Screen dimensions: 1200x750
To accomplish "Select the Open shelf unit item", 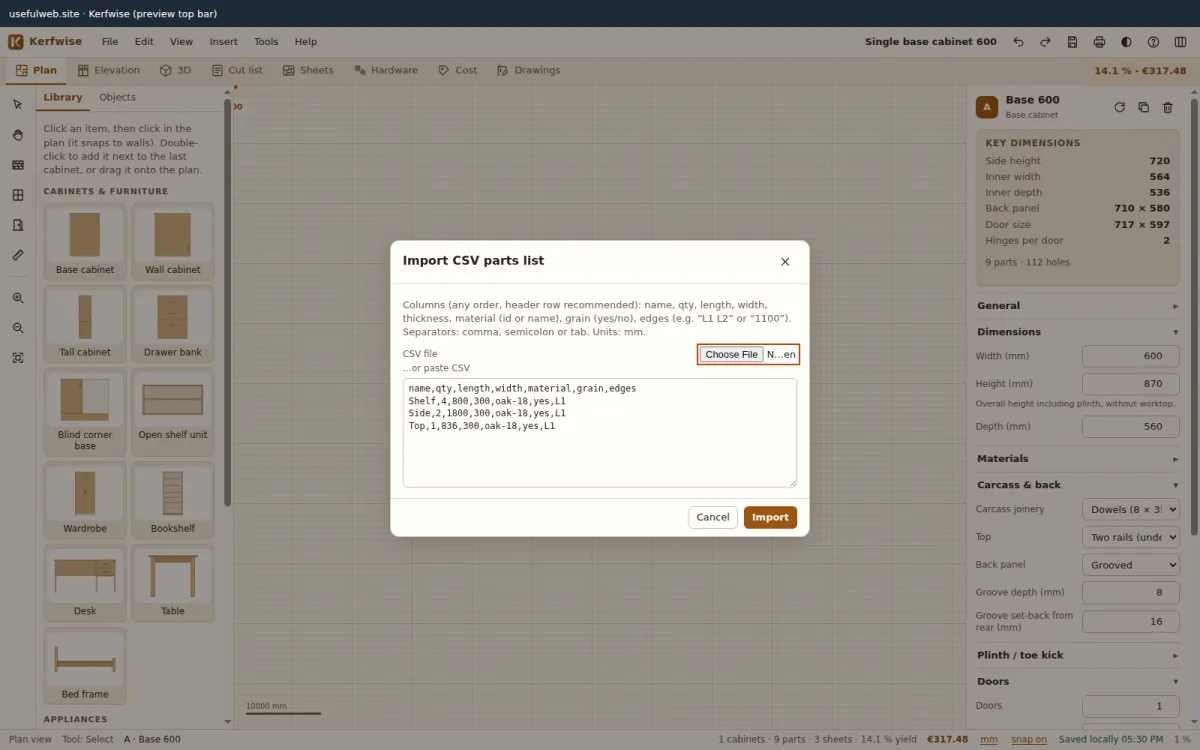I will click(173, 413).
